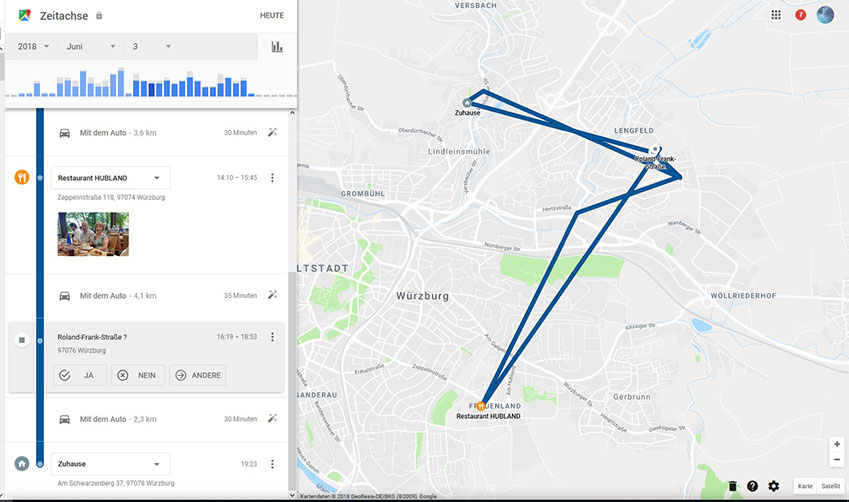Click address Am Schwarzenberg 37, 97078 Würzburg

[116, 483]
